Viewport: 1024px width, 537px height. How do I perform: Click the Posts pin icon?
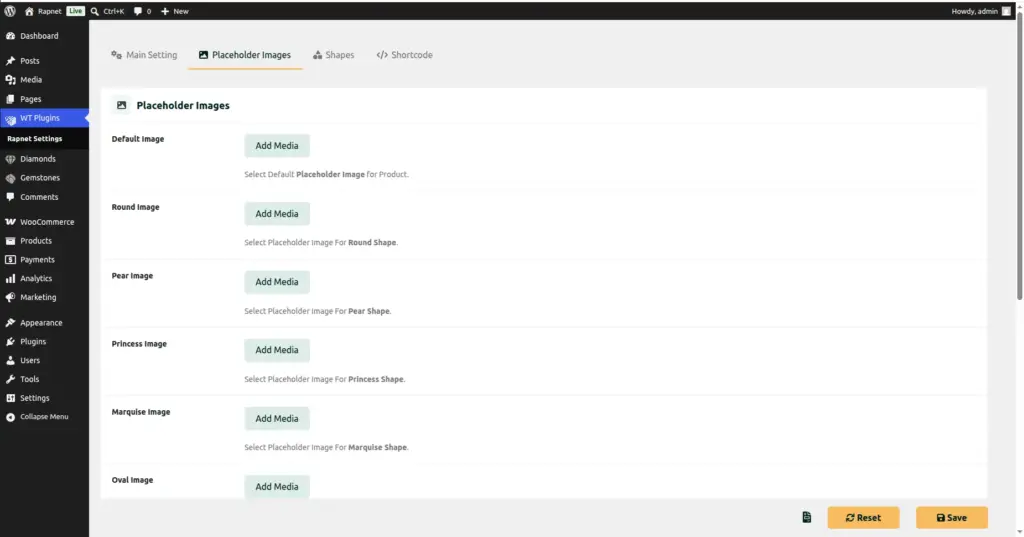10,61
